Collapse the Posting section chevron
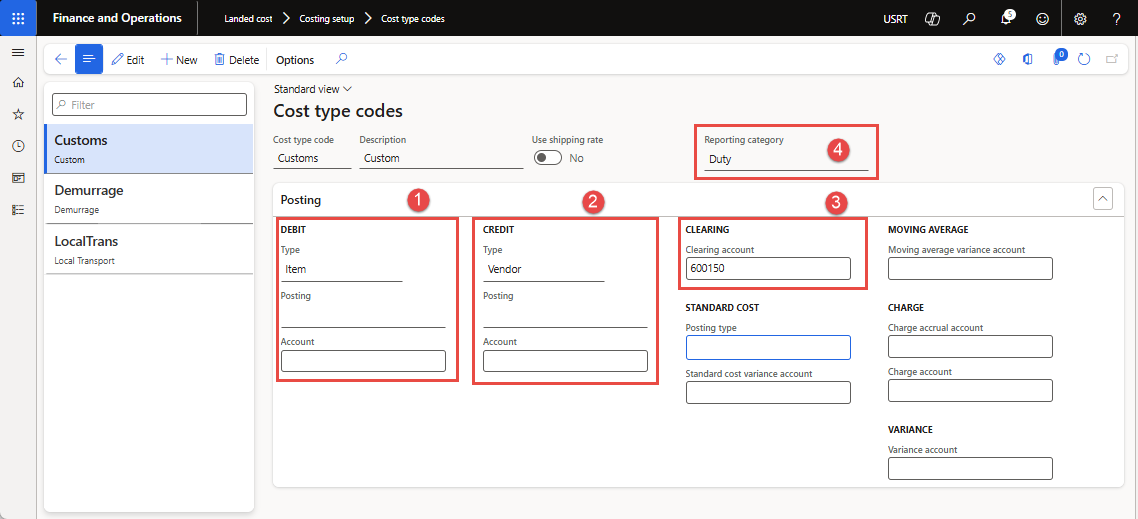This screenshot has width=1138, height=519. (x=1103, y=199)
